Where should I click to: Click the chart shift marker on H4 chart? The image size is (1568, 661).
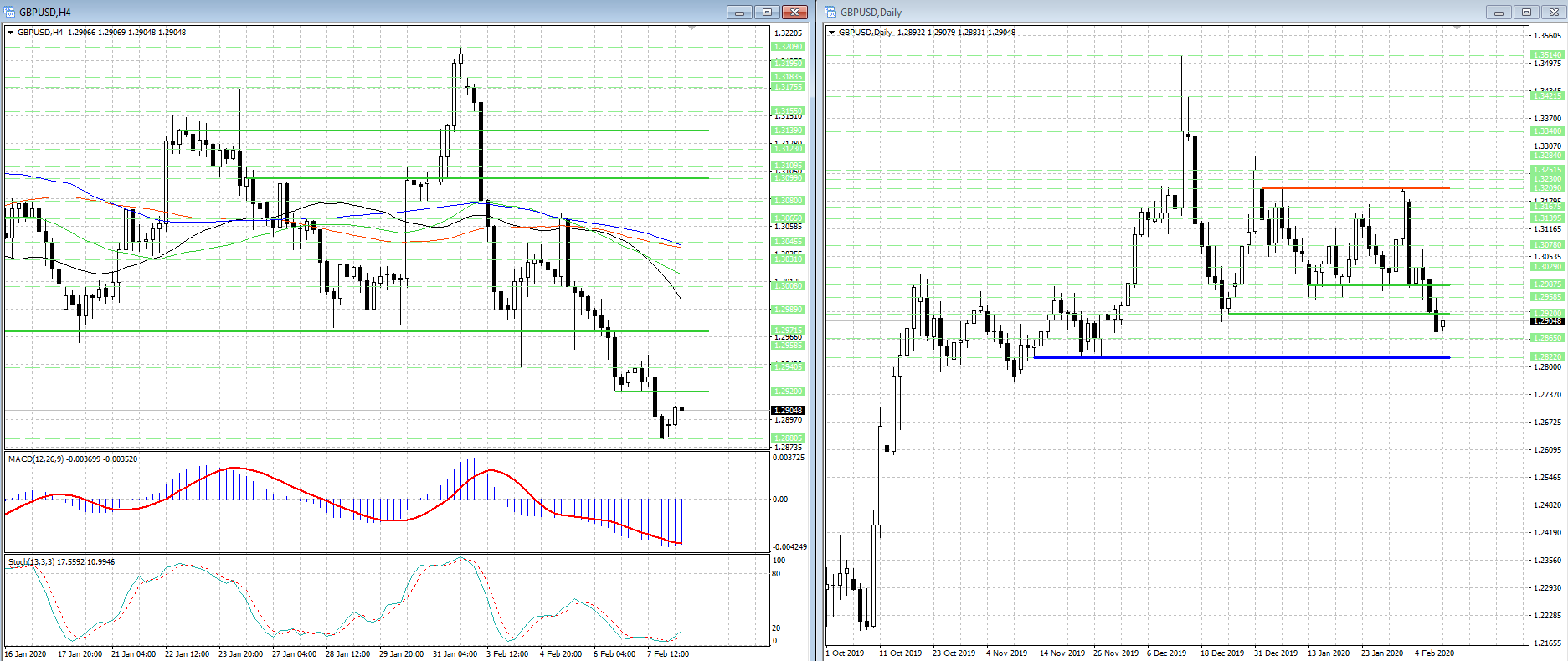click(691, 29)
